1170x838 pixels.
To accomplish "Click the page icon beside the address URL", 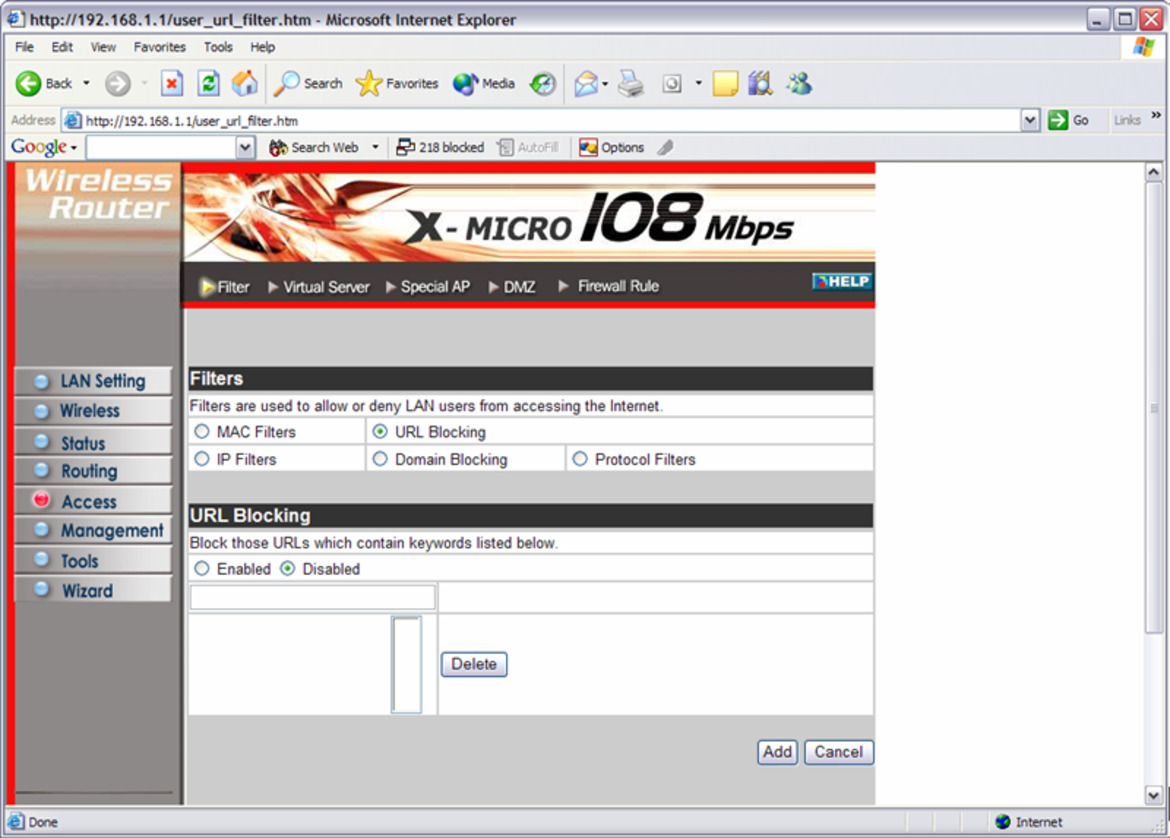I will click(x=72, y=120).
